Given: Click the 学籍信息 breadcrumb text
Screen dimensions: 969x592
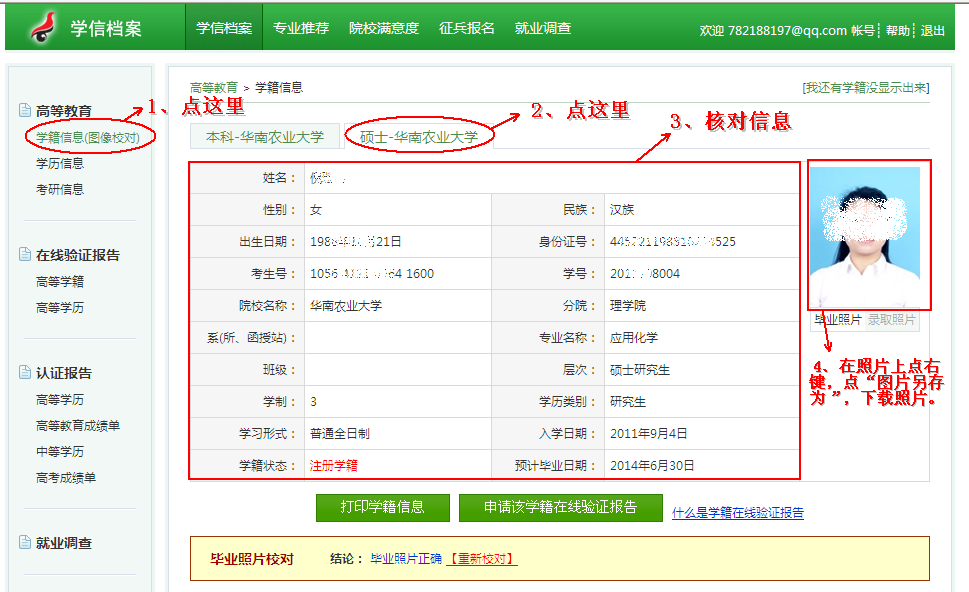Looking at the screenshot, I should click(x=279, y=87).
